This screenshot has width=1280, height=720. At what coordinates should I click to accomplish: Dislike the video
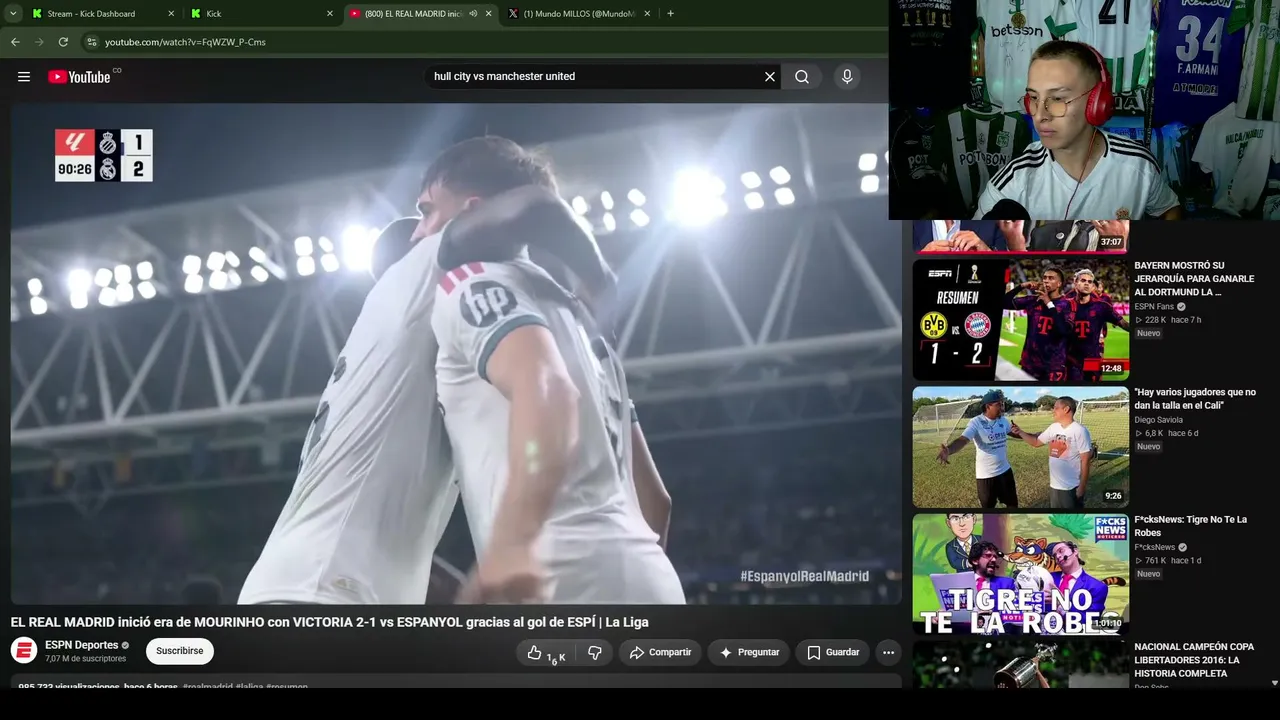(x=595, y=653)
